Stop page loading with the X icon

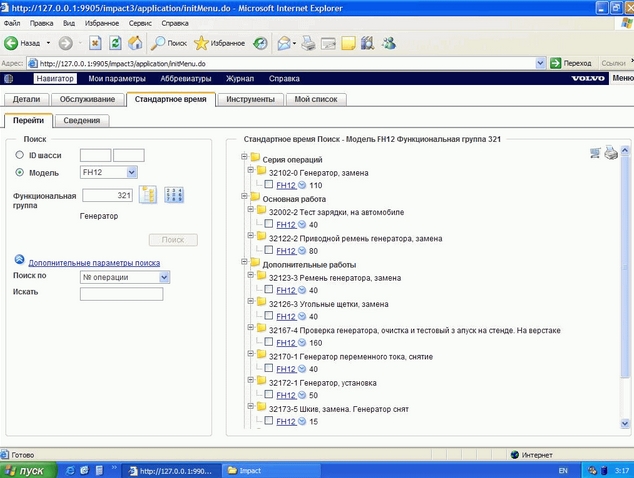[95, 43]
